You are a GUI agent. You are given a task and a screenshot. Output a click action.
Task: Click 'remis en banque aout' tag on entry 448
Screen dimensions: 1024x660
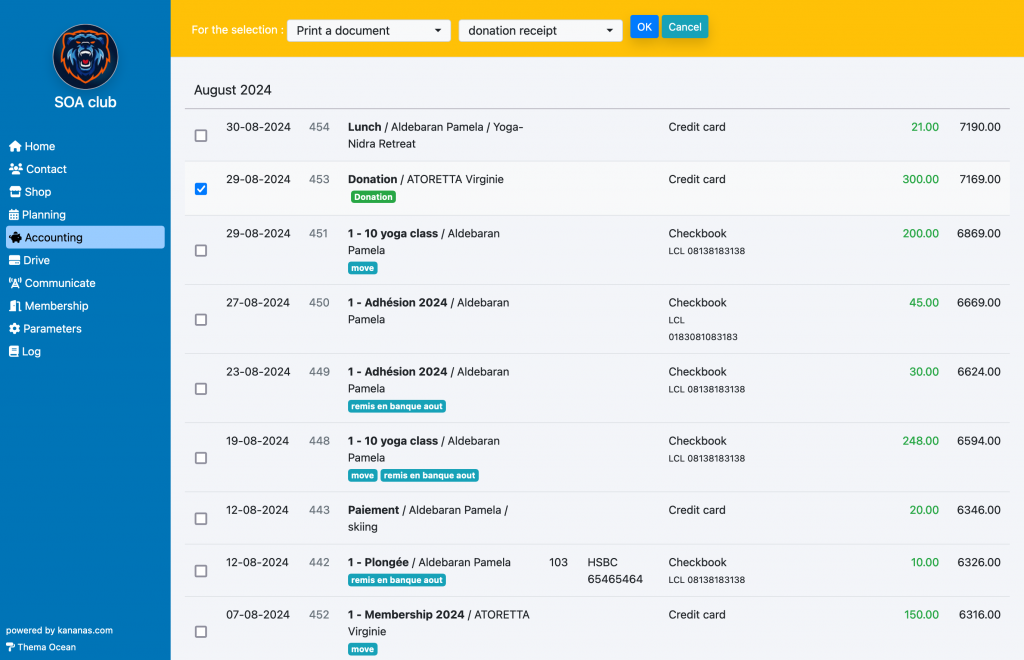click(x=430, y=476)
